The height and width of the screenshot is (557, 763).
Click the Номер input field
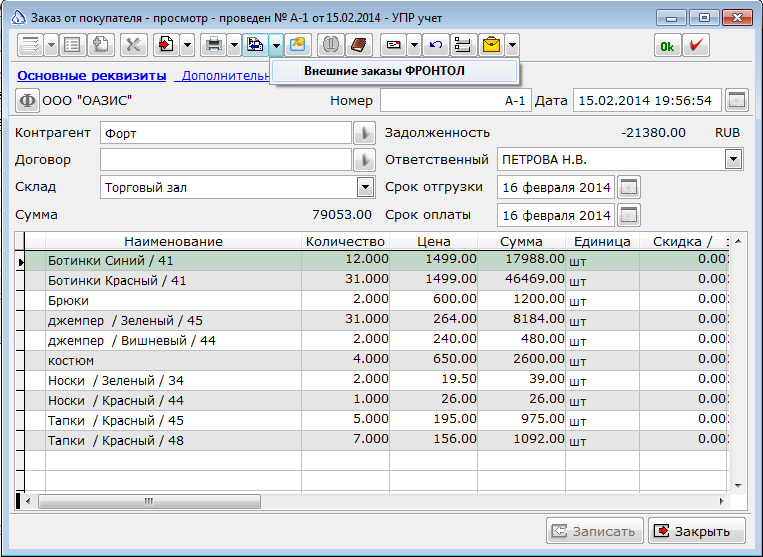pyautogui.click(x=455, y=101)
